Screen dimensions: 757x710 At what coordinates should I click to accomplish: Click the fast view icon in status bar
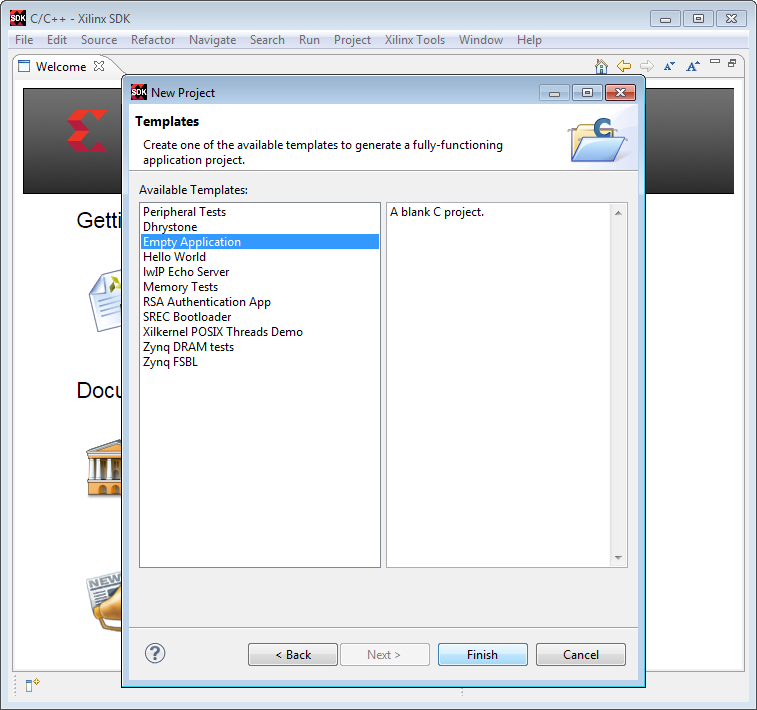coord(32,684)
